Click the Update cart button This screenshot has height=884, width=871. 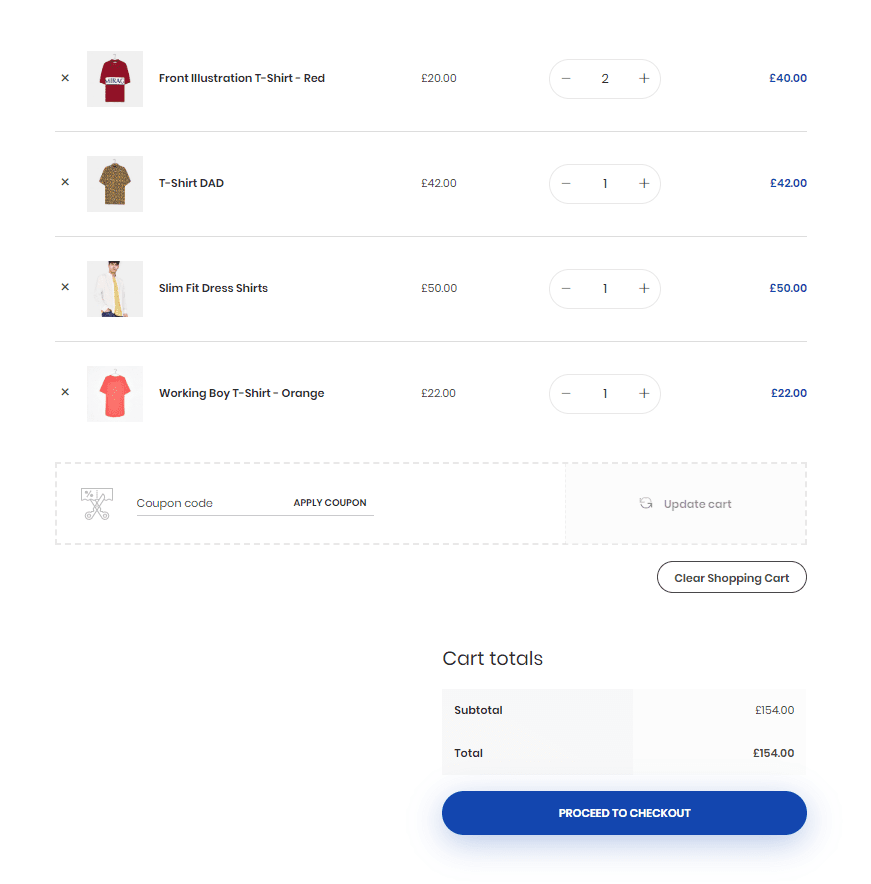[x=686, y=503]
